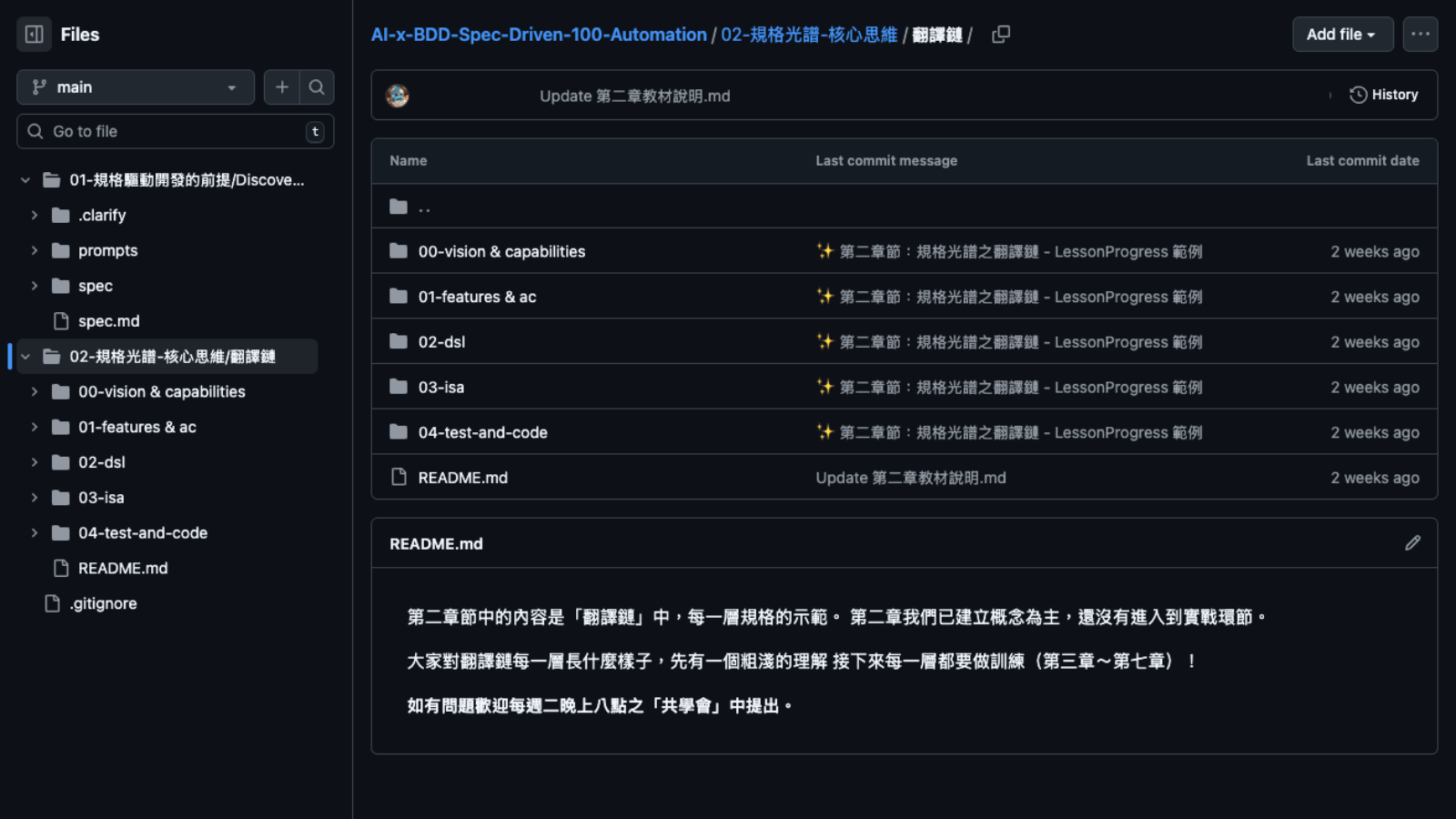
Task: Open the Add file dropdown
Action: (x=1342, y=35)
